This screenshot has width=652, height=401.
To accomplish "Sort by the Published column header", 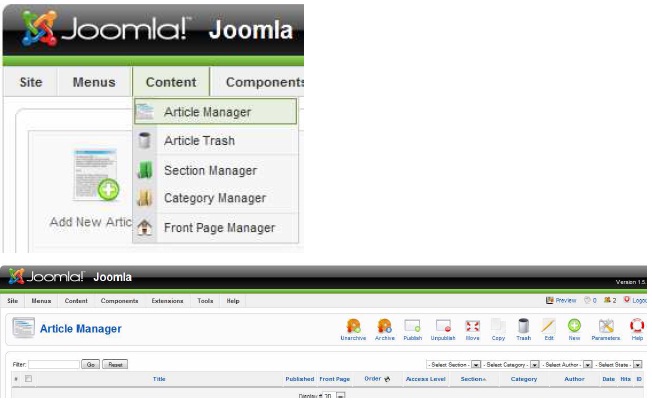I will pos(300,379).
